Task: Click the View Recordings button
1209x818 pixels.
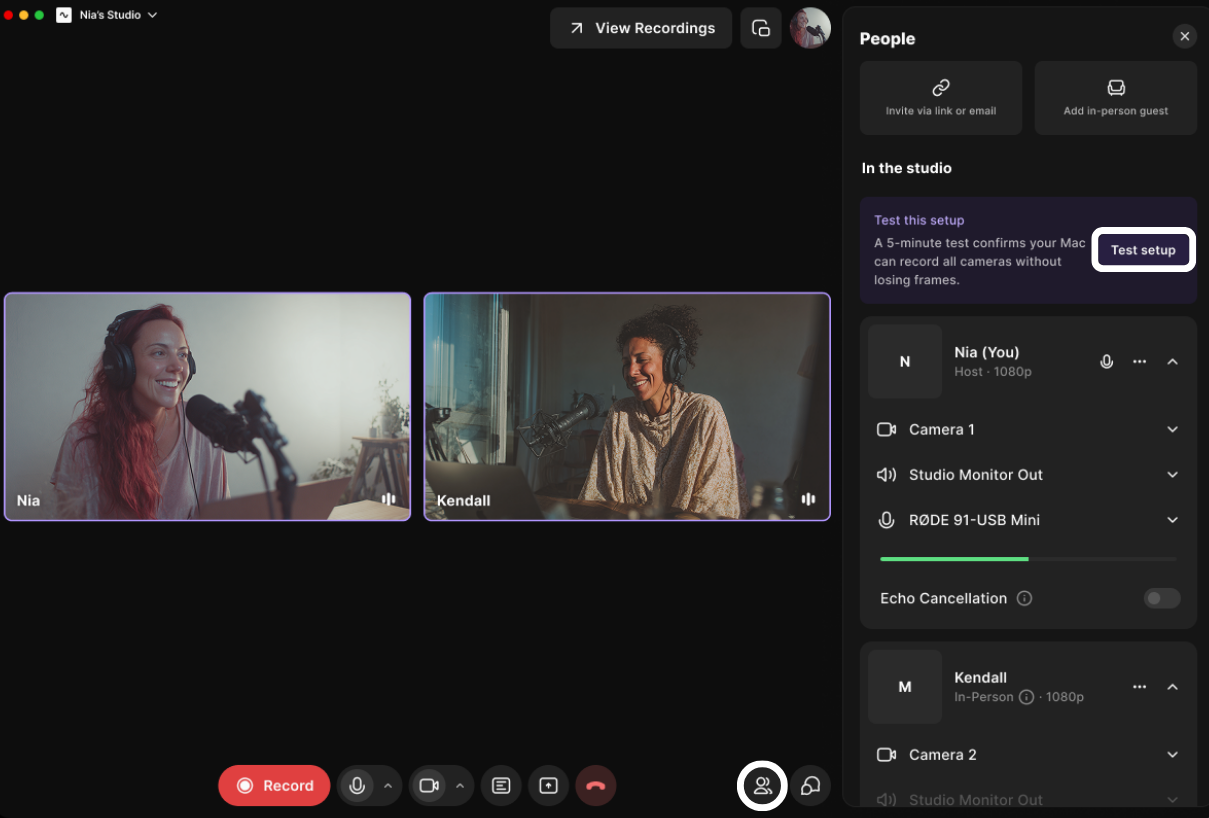Action: coord(641,28)
